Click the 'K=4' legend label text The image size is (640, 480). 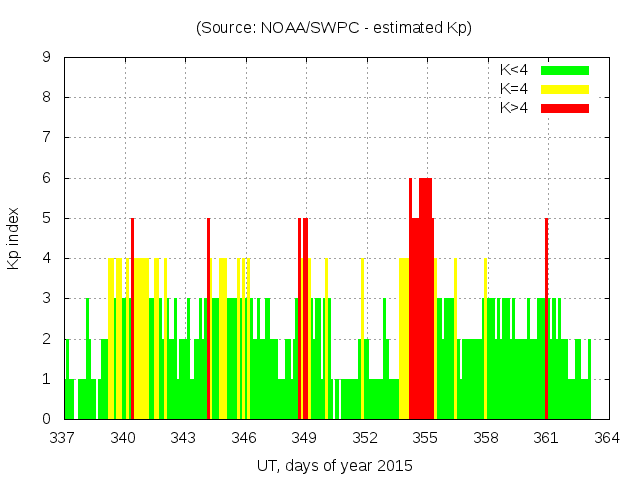coord(515,89)
